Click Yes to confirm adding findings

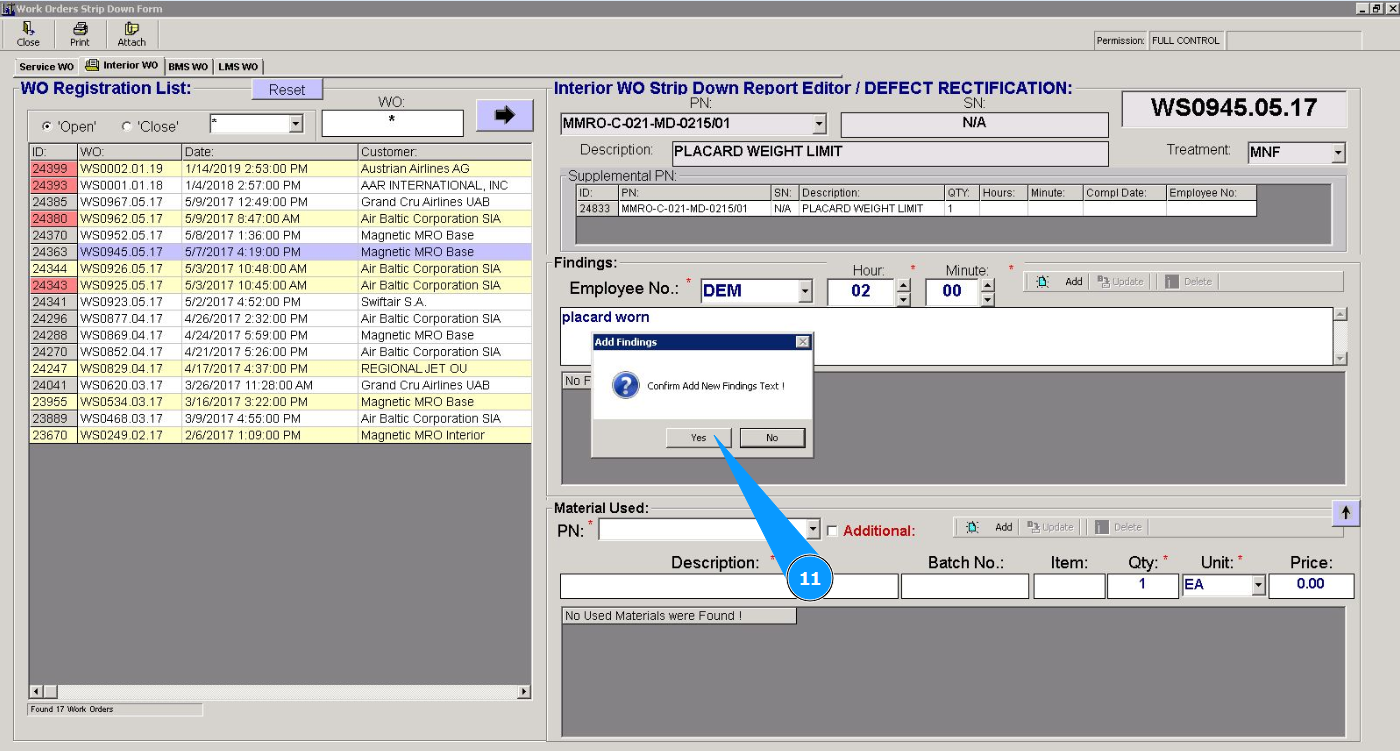[x=698, y=438]
